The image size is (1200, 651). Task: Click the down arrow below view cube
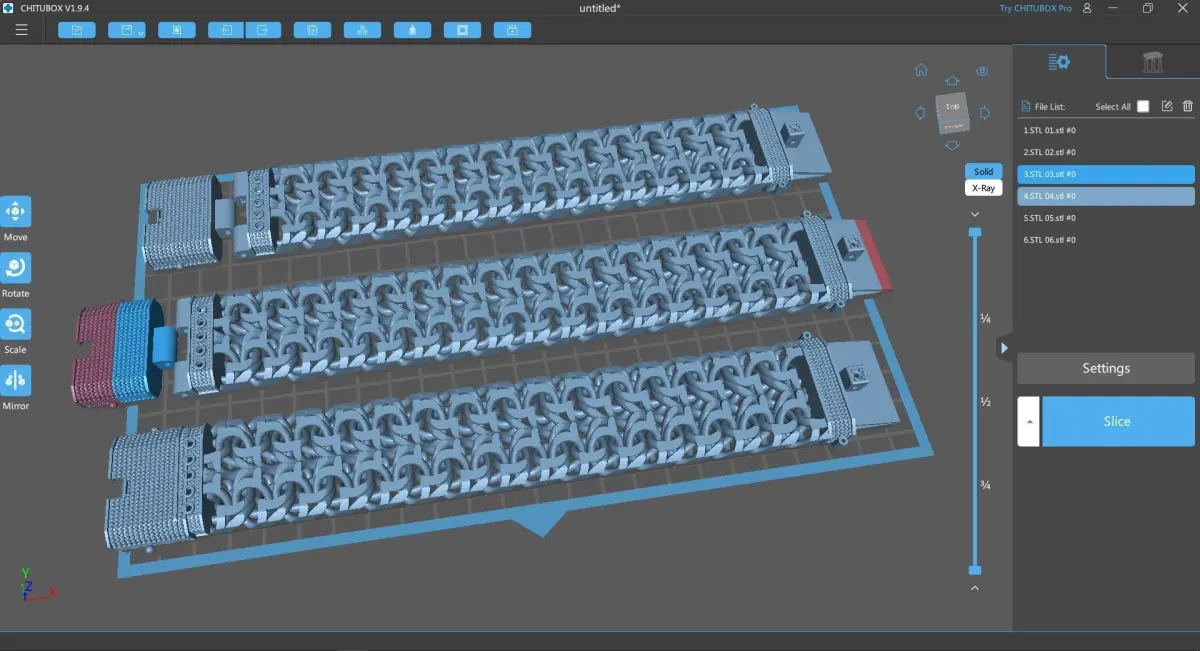[952, 146]
